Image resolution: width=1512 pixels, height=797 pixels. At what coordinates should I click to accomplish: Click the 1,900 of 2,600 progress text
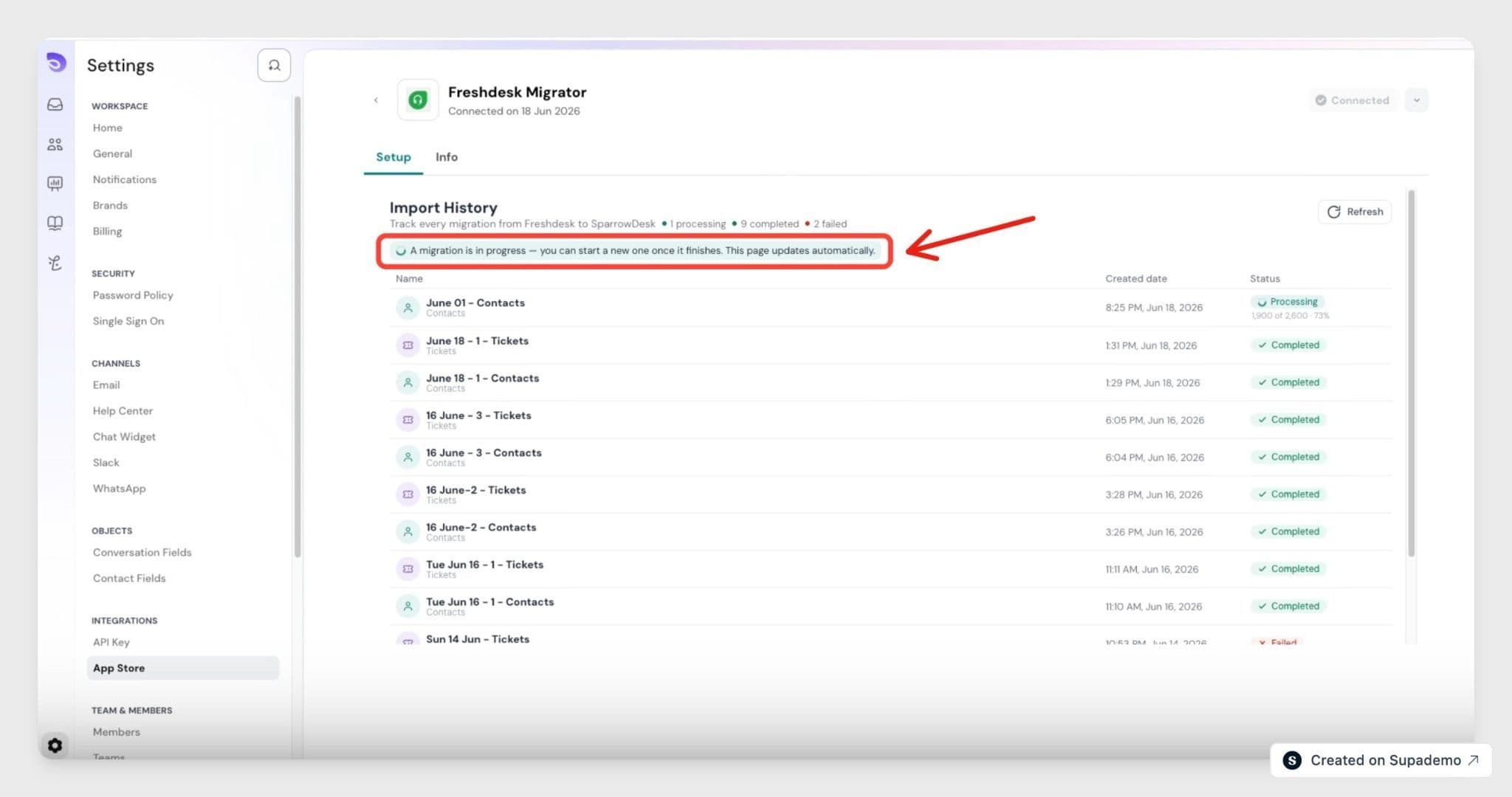[x=1290, y=316]
